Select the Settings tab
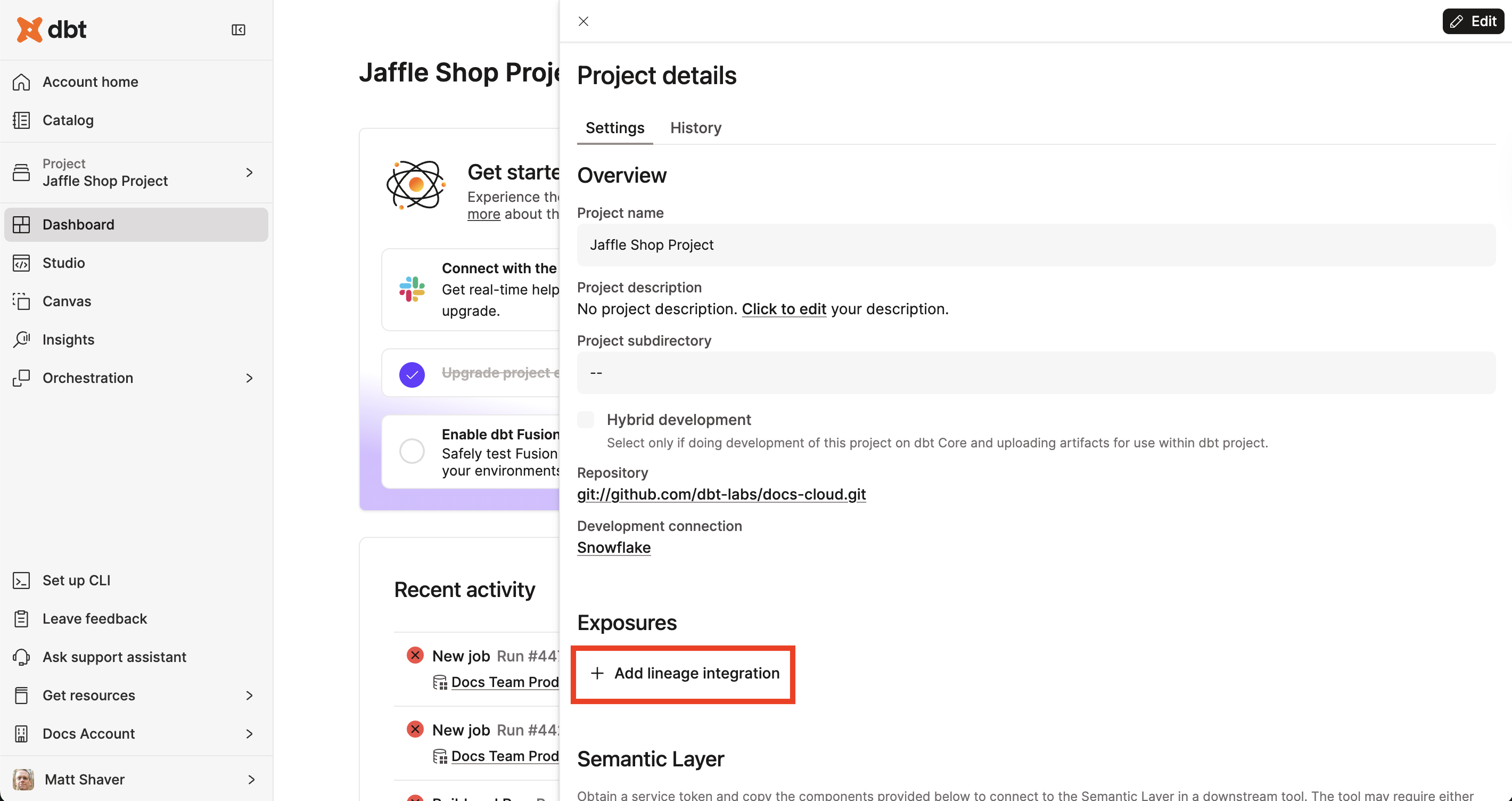The width and height of the screenshot is (1512, 801). pyautogui.click(x=614, y=127)
